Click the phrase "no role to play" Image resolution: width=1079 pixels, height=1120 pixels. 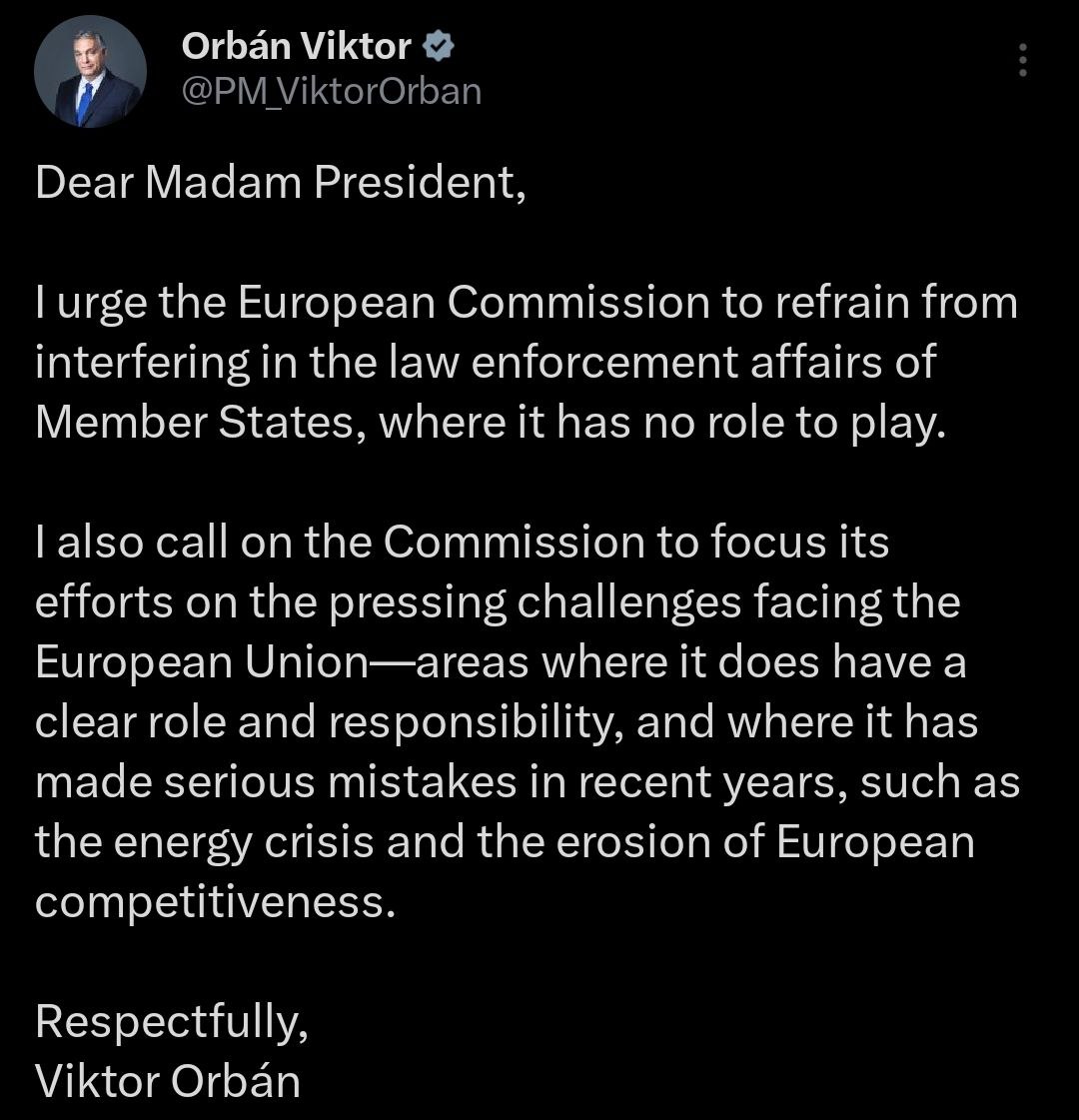tap(805, 423)
